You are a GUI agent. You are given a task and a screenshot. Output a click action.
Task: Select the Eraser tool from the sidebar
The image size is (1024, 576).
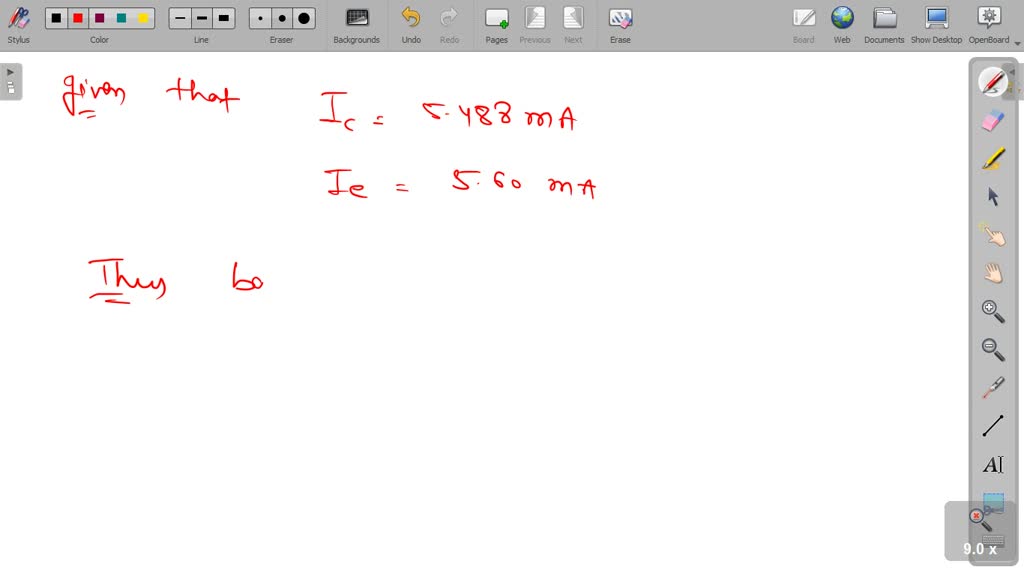(993, 122)
